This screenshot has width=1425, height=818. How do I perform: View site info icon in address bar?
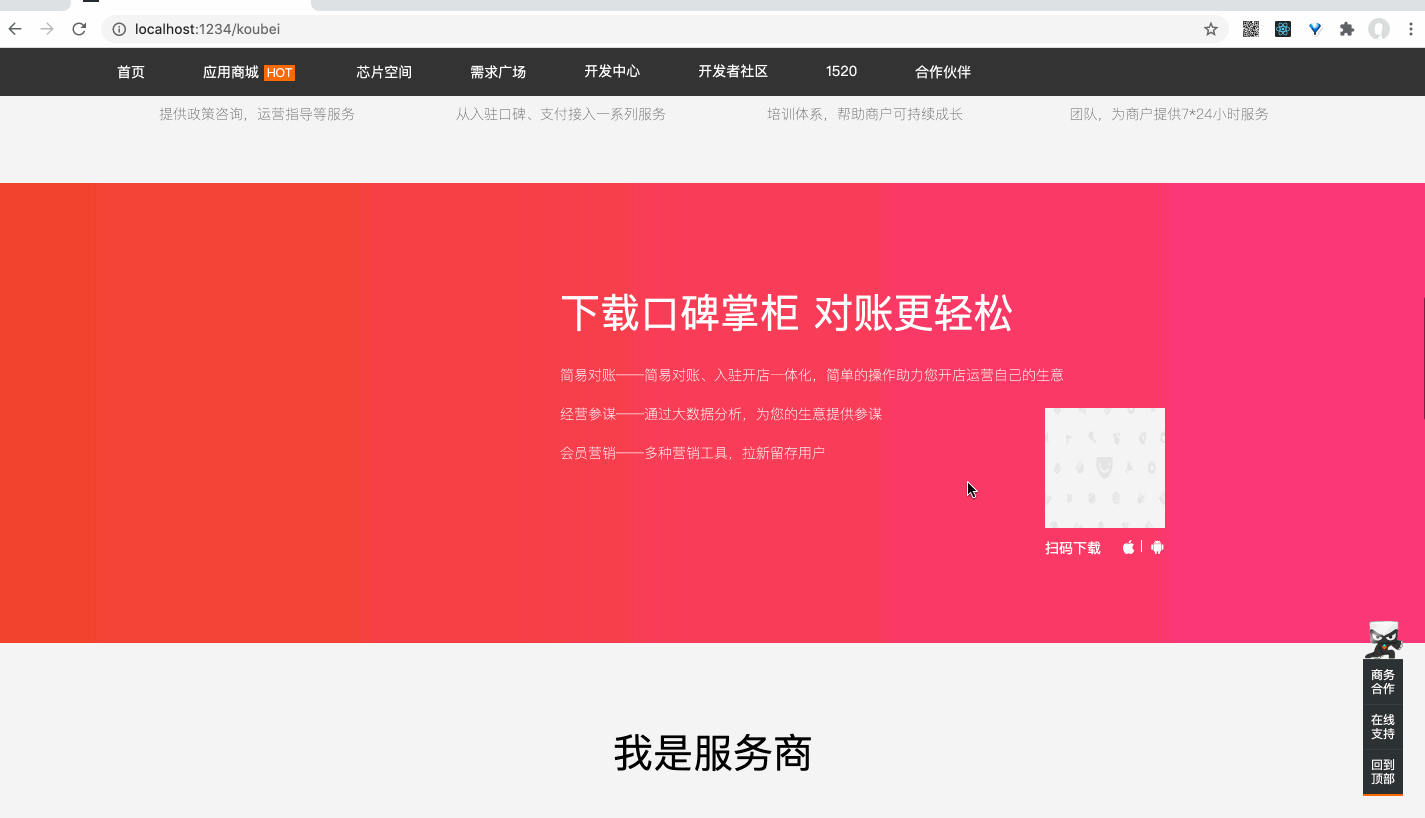tap(119, 29)
